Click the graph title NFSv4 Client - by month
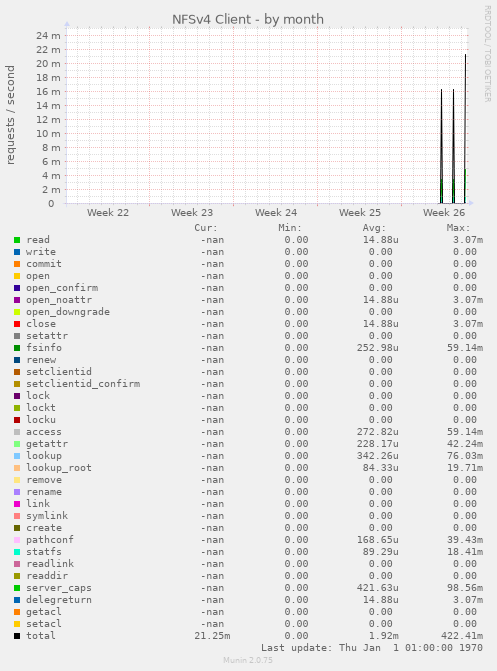Viewport: 497px width, 671px height. 248,20
